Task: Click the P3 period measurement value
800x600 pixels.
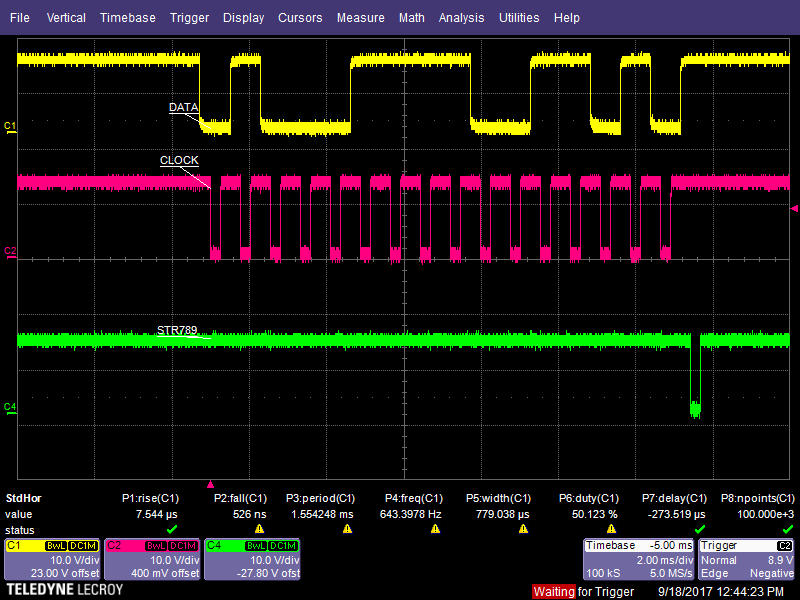Action: click(x=320, y=513)
